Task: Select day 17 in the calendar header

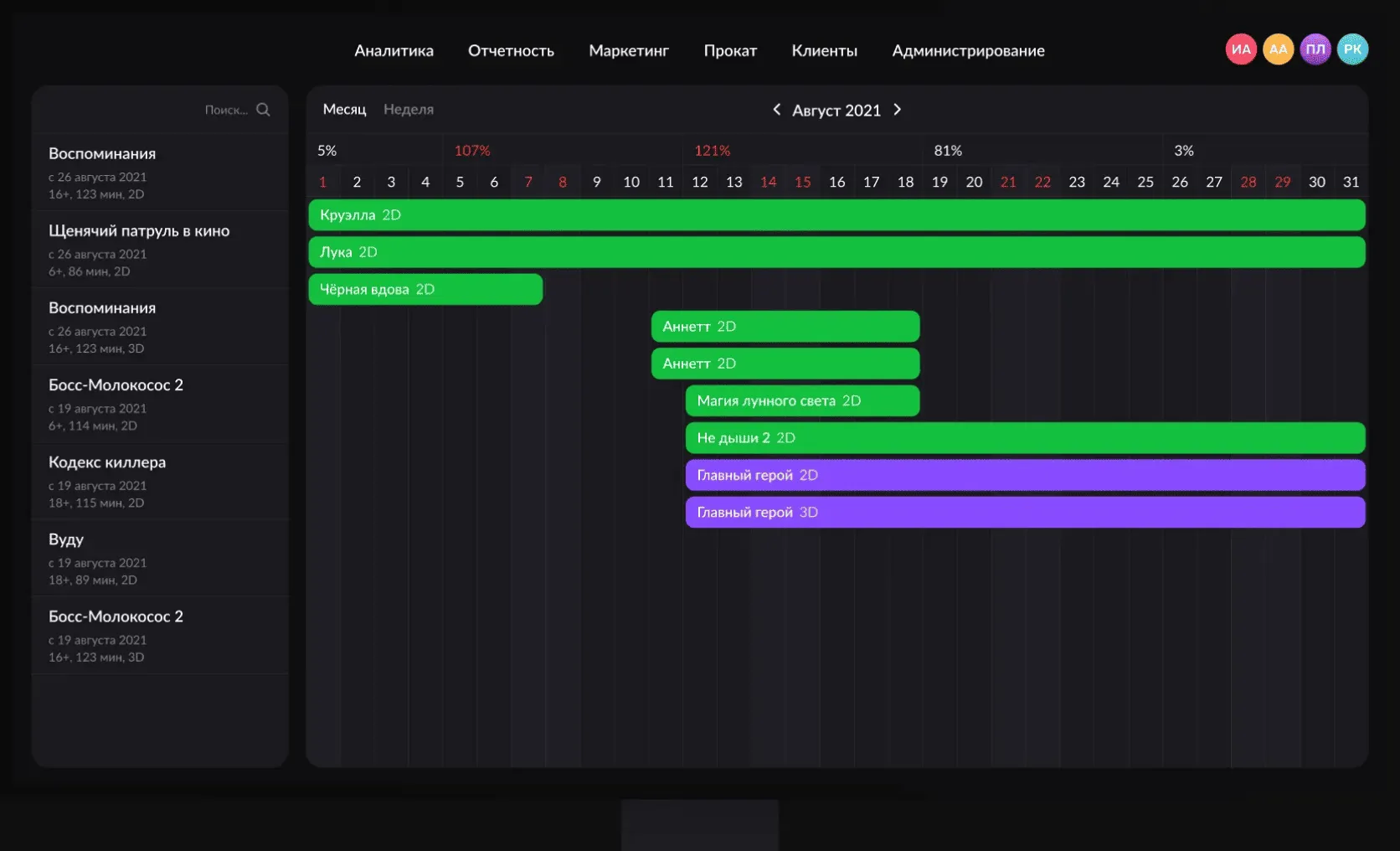Action: [872, 182]
